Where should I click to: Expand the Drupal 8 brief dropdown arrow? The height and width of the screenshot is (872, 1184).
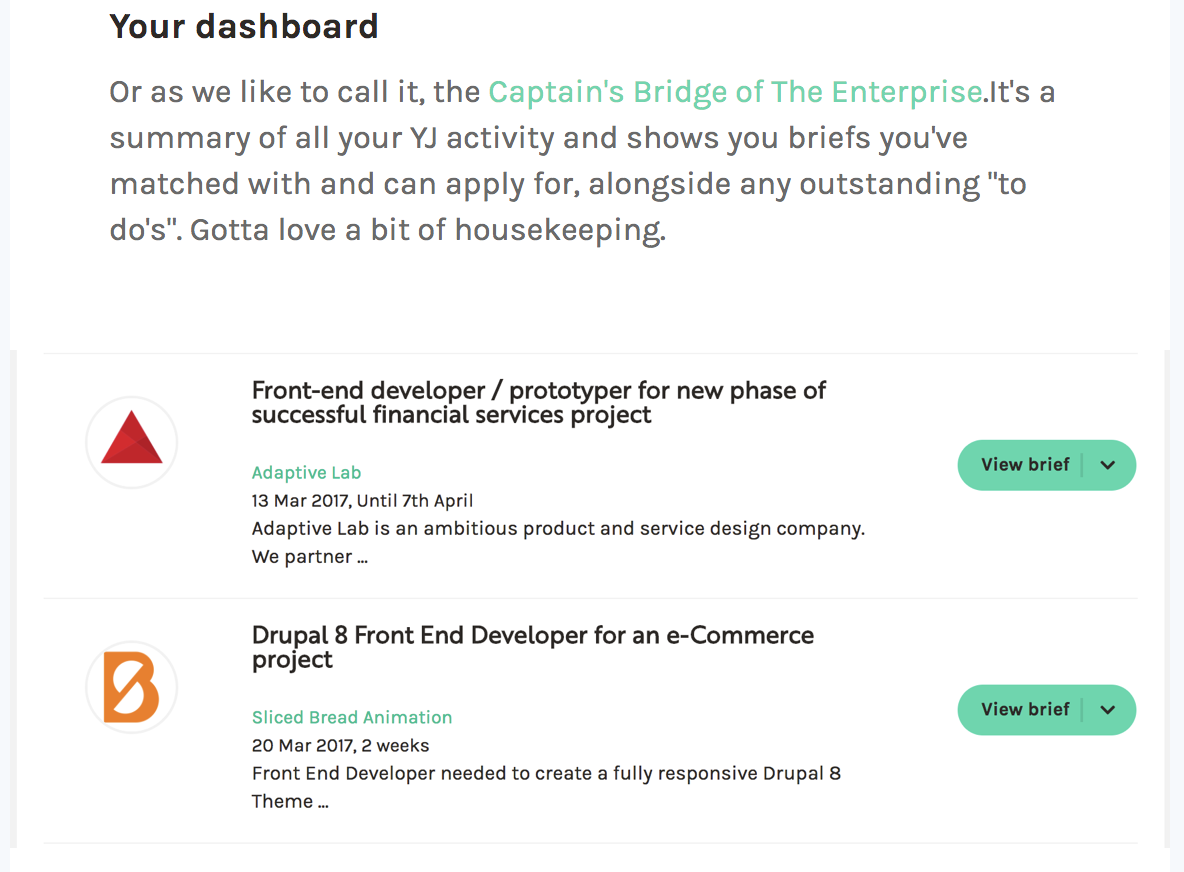1108,710
